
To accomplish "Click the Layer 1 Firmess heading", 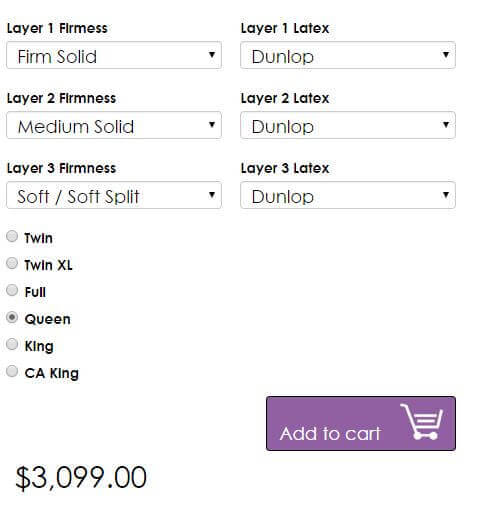I will 57,28.
